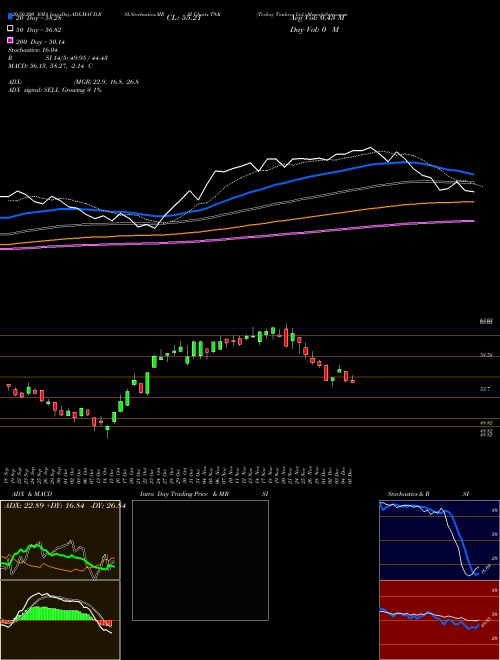Click the 'Stochastics & R' panel title
The image size is (500, 660).
409,494
